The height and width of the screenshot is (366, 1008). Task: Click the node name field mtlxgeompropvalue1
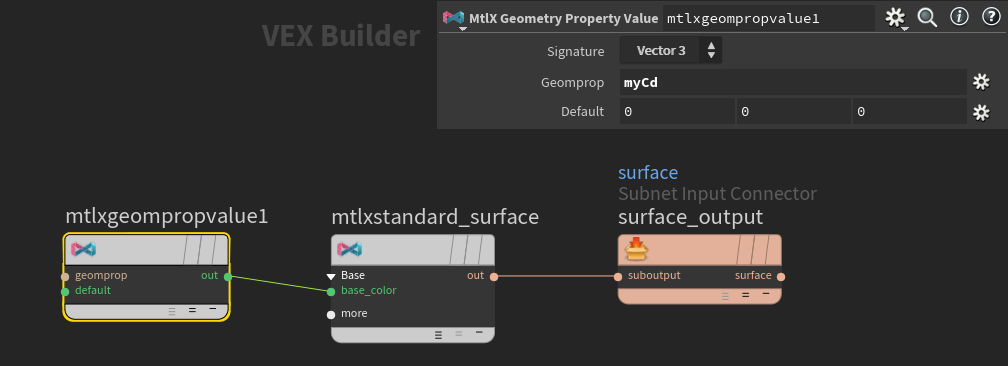(769, 19)
